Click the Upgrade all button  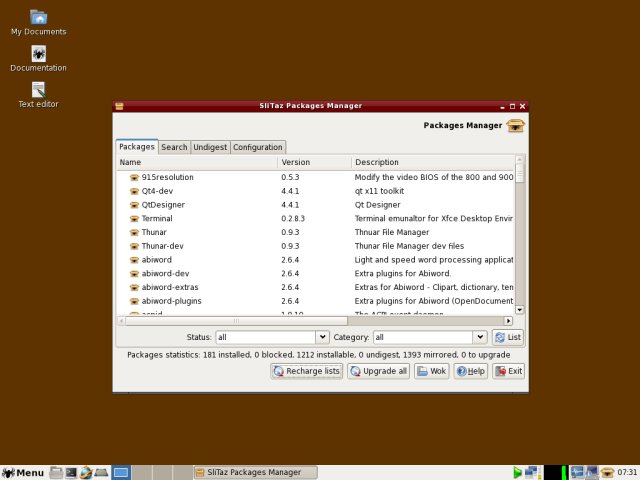click(379, 371)
